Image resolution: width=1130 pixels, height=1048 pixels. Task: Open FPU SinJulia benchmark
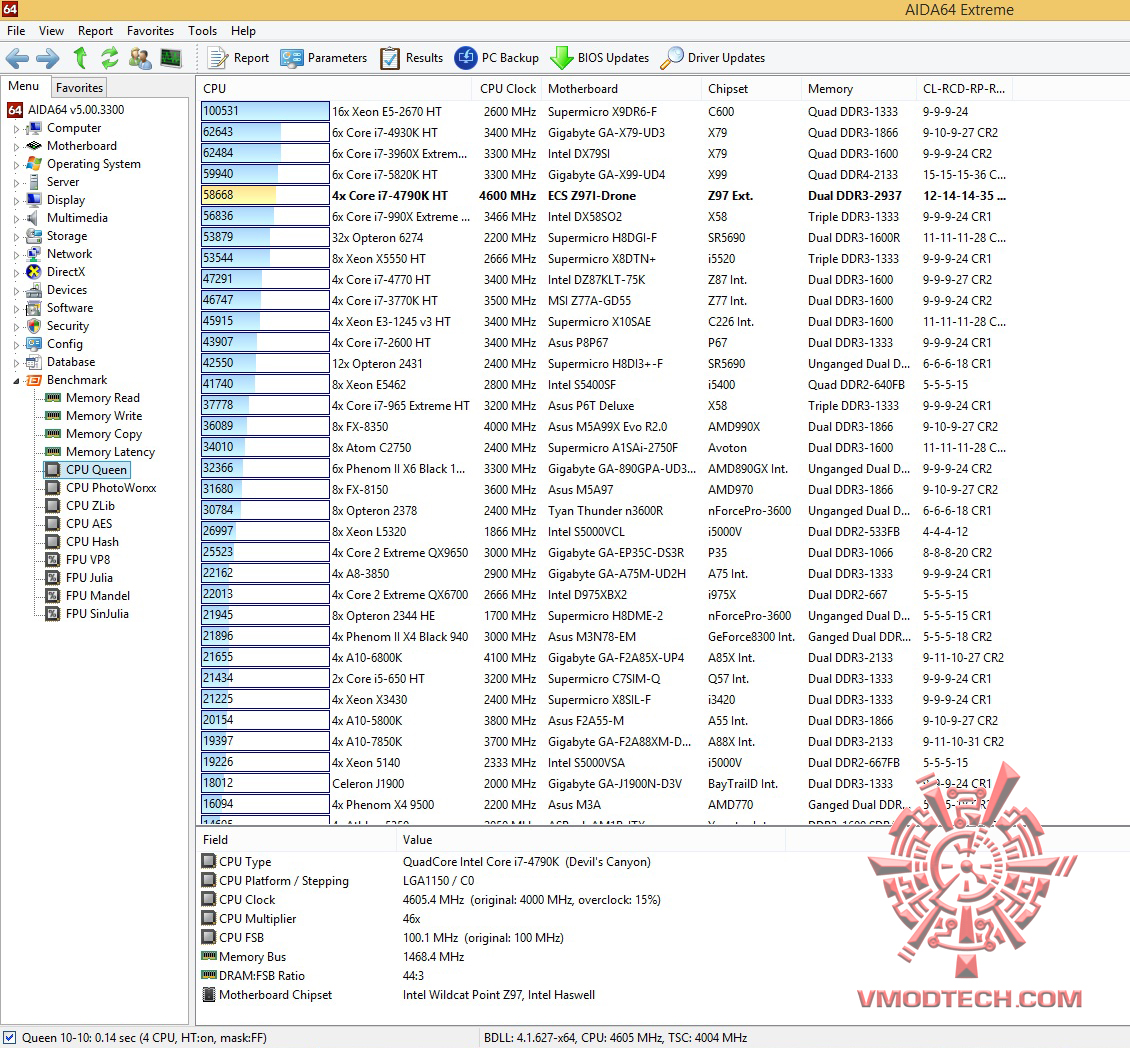pos(97,614)
